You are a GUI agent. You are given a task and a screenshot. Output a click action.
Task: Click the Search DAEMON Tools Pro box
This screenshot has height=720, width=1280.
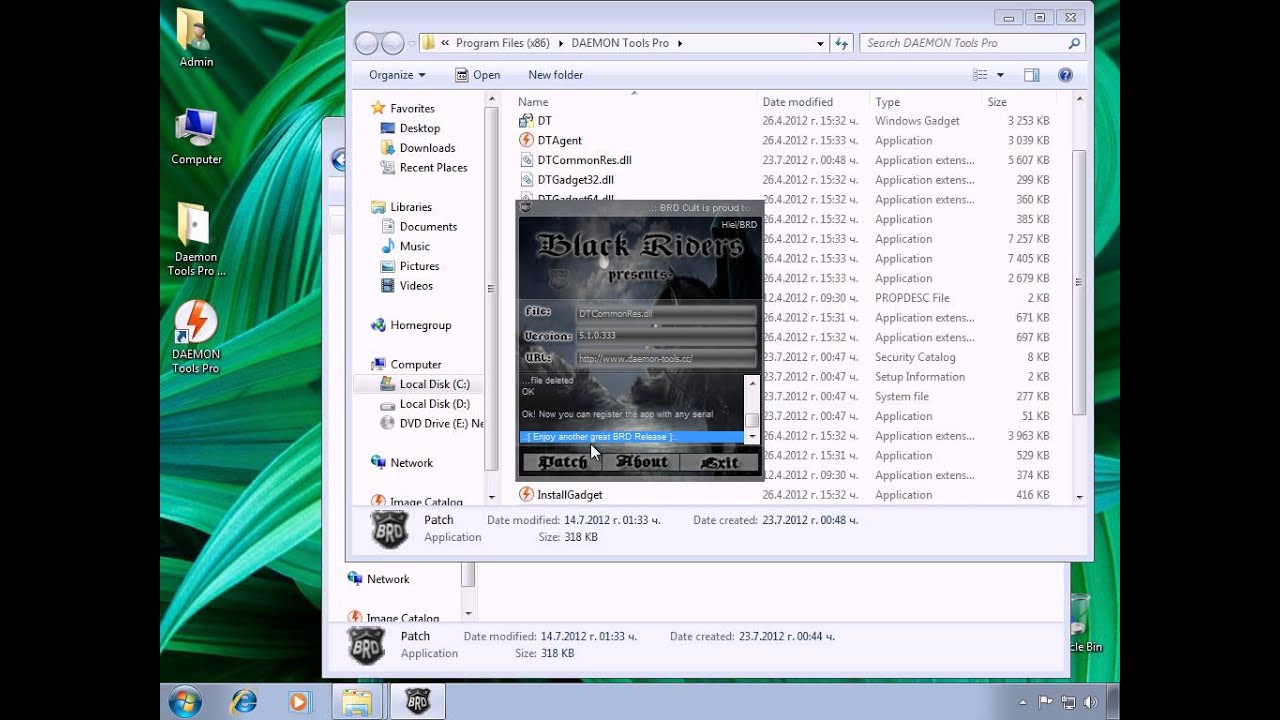pos(972,43)
